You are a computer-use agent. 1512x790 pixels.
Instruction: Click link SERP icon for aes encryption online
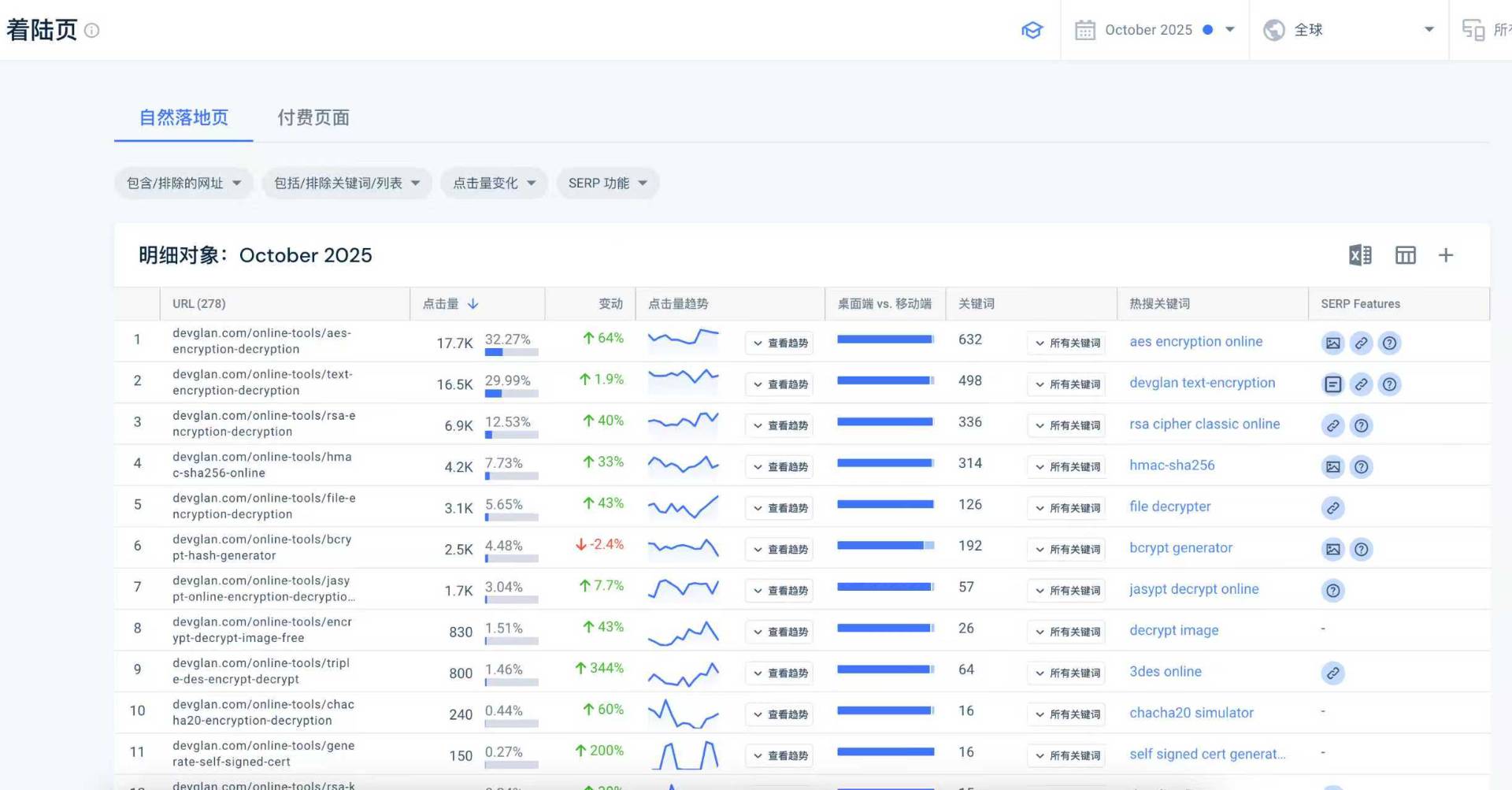click(x=1362, y=343)
